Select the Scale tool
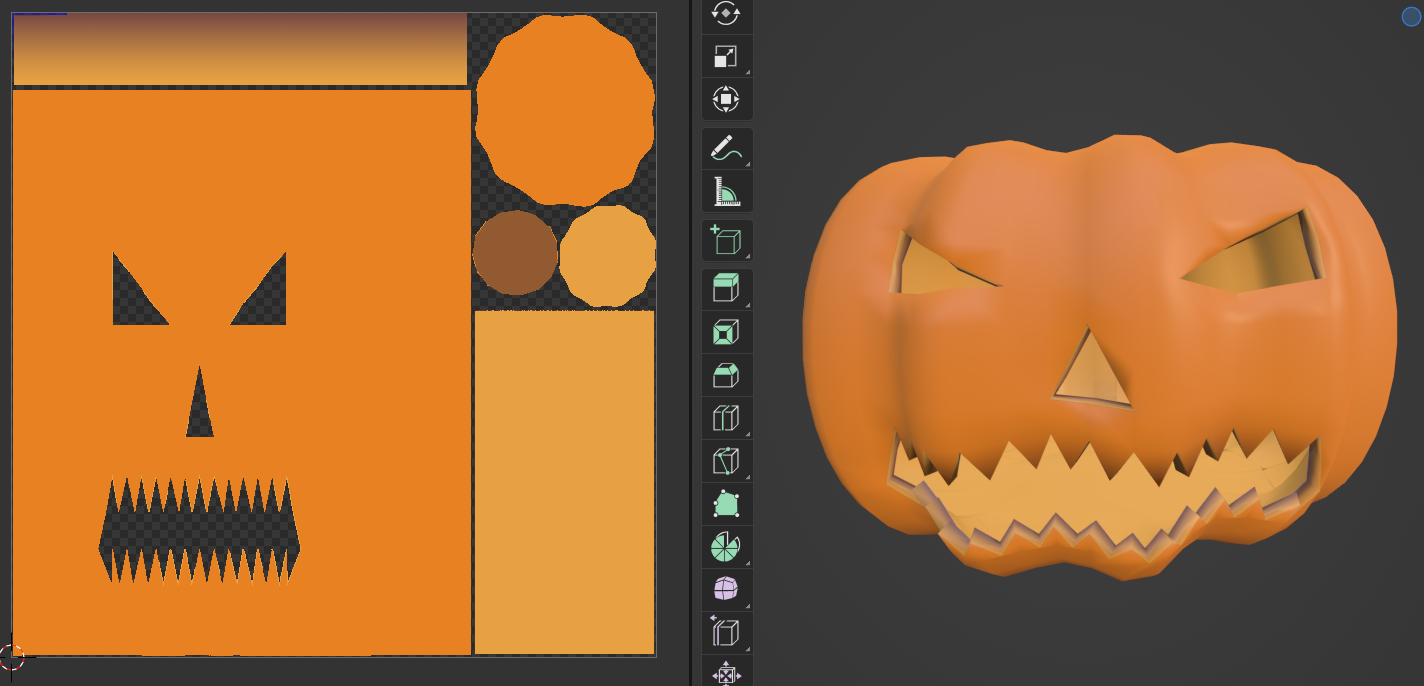The image size is (1424, 686). [726, 57]
